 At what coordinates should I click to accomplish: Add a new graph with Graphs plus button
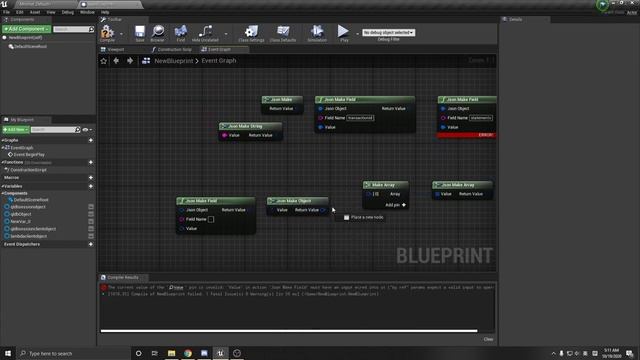pyautogui.click(x=91, y=140)
